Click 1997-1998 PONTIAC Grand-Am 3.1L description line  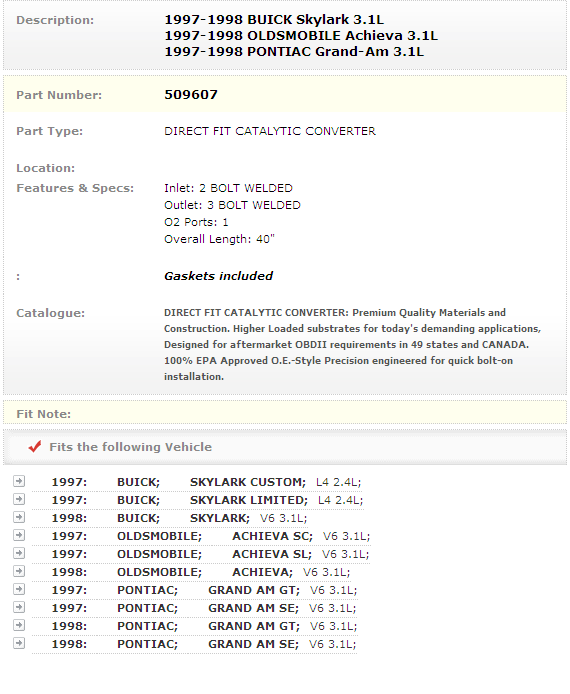click(294, 51)
